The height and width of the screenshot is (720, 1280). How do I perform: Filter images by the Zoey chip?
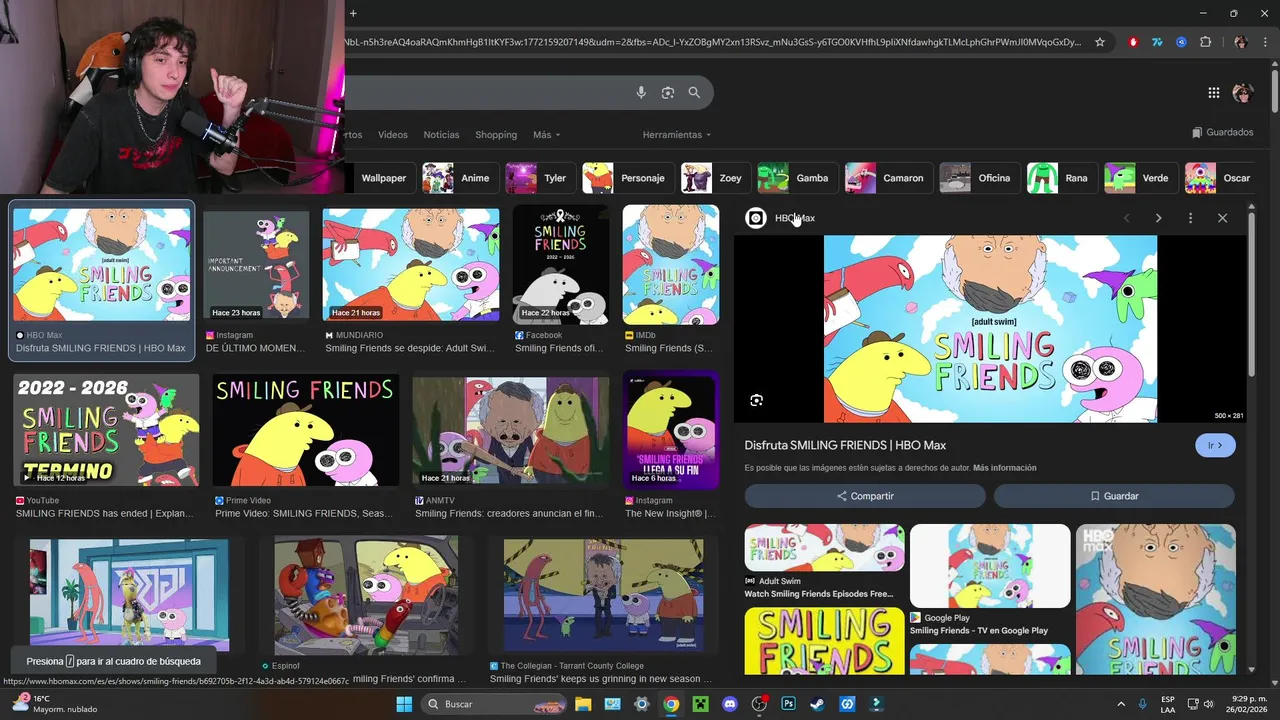click(715, 178)
